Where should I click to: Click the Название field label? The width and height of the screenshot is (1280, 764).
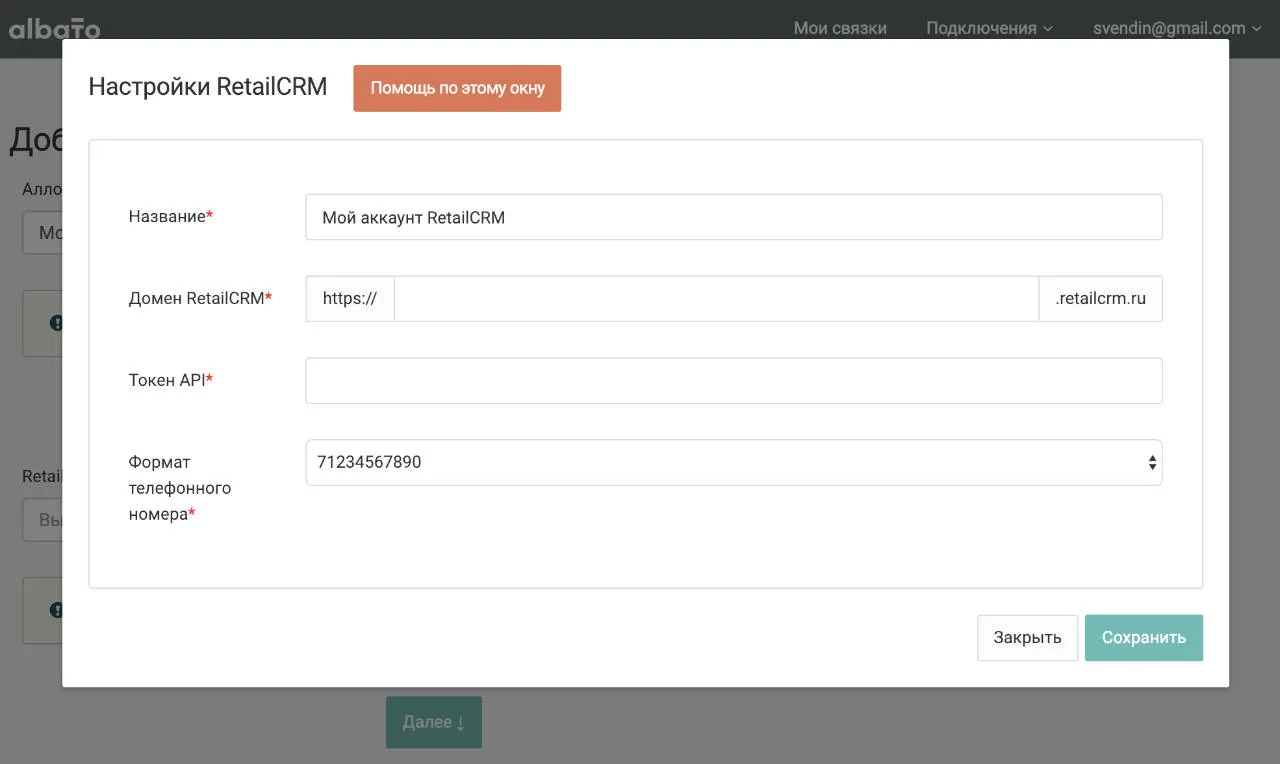(171, 216)
